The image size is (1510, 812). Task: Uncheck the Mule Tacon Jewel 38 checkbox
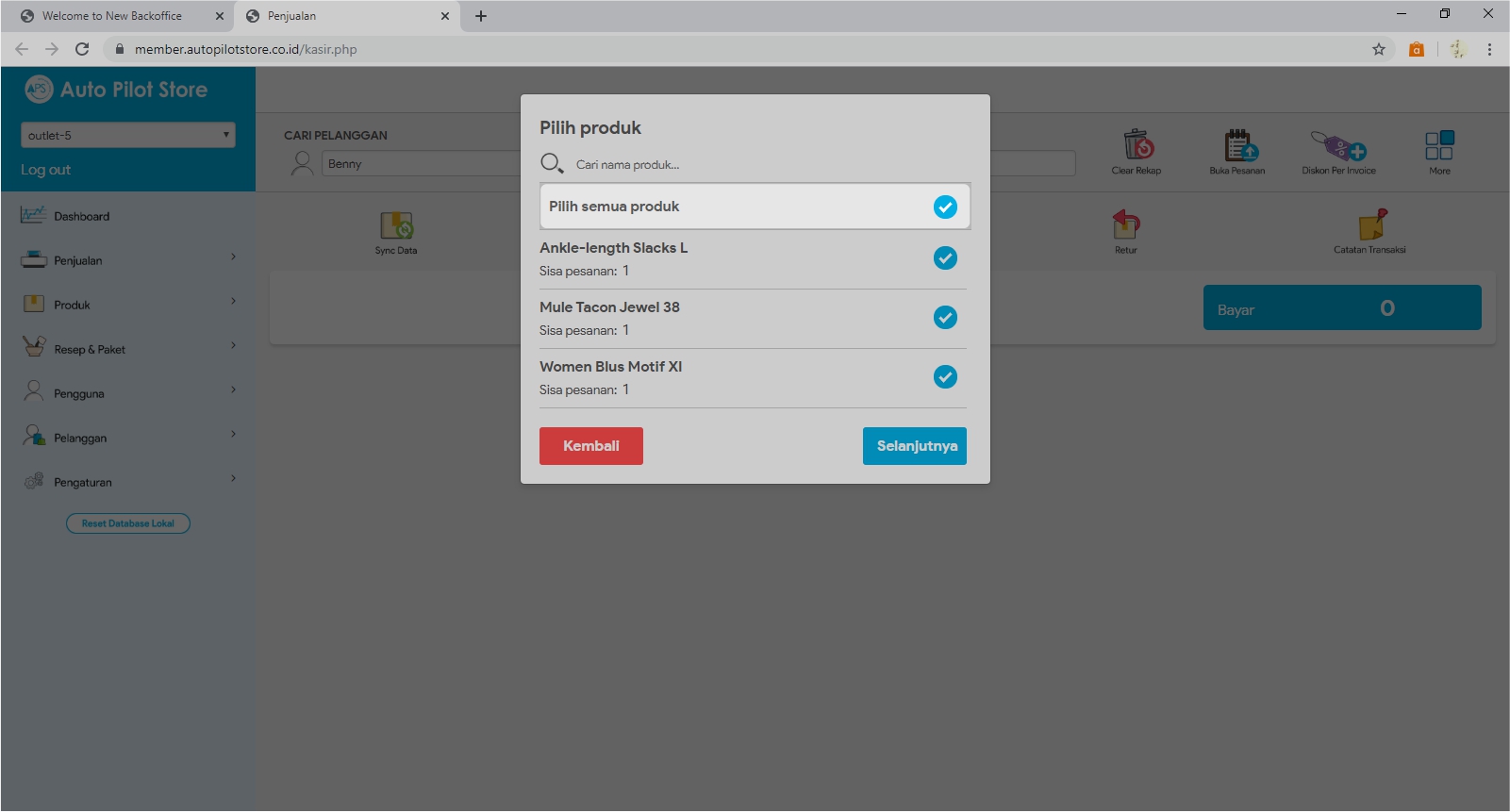945,318
